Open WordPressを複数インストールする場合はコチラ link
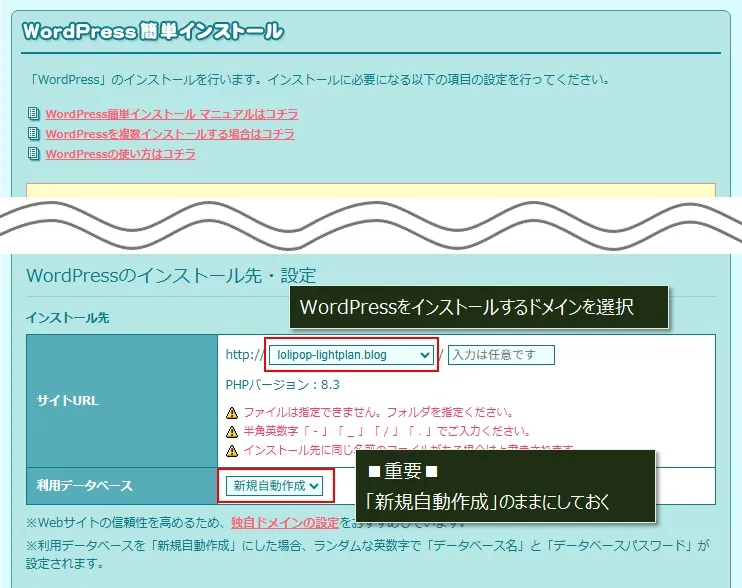The width and height of the screenshot is (742, 588). (170, 134)
